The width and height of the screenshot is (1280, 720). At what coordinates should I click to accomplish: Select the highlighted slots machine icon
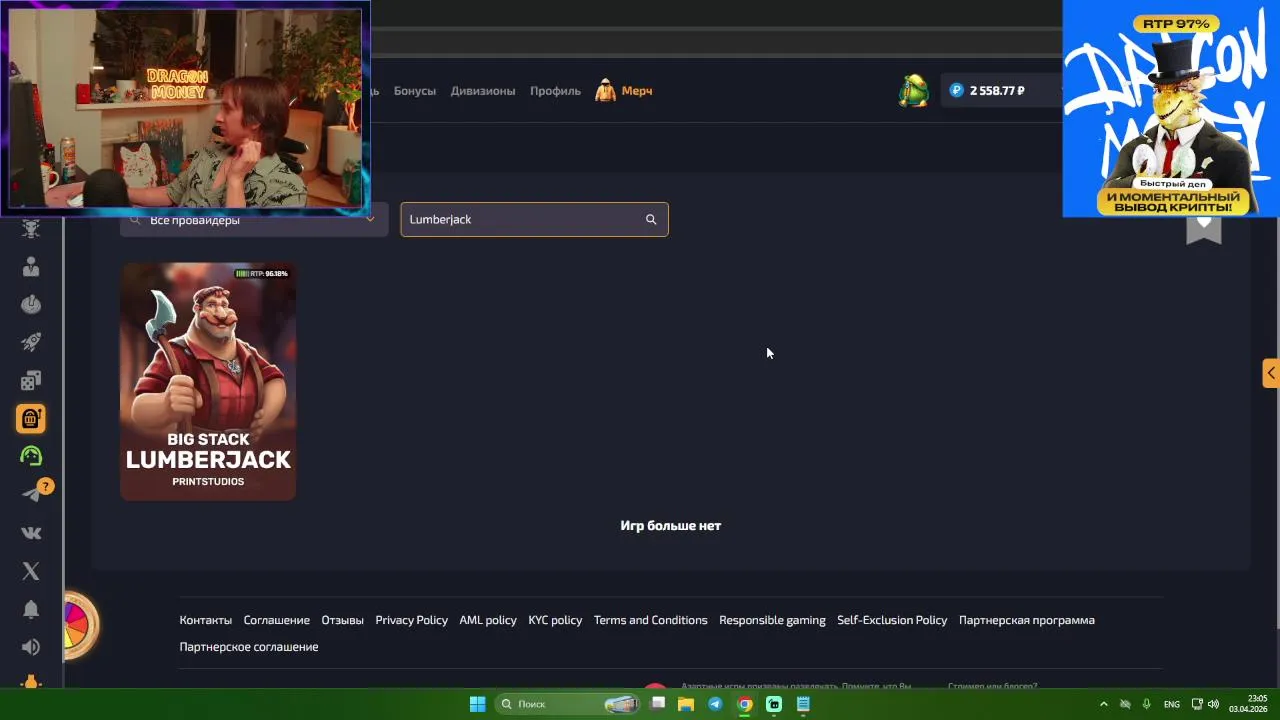tap(31, 418)
